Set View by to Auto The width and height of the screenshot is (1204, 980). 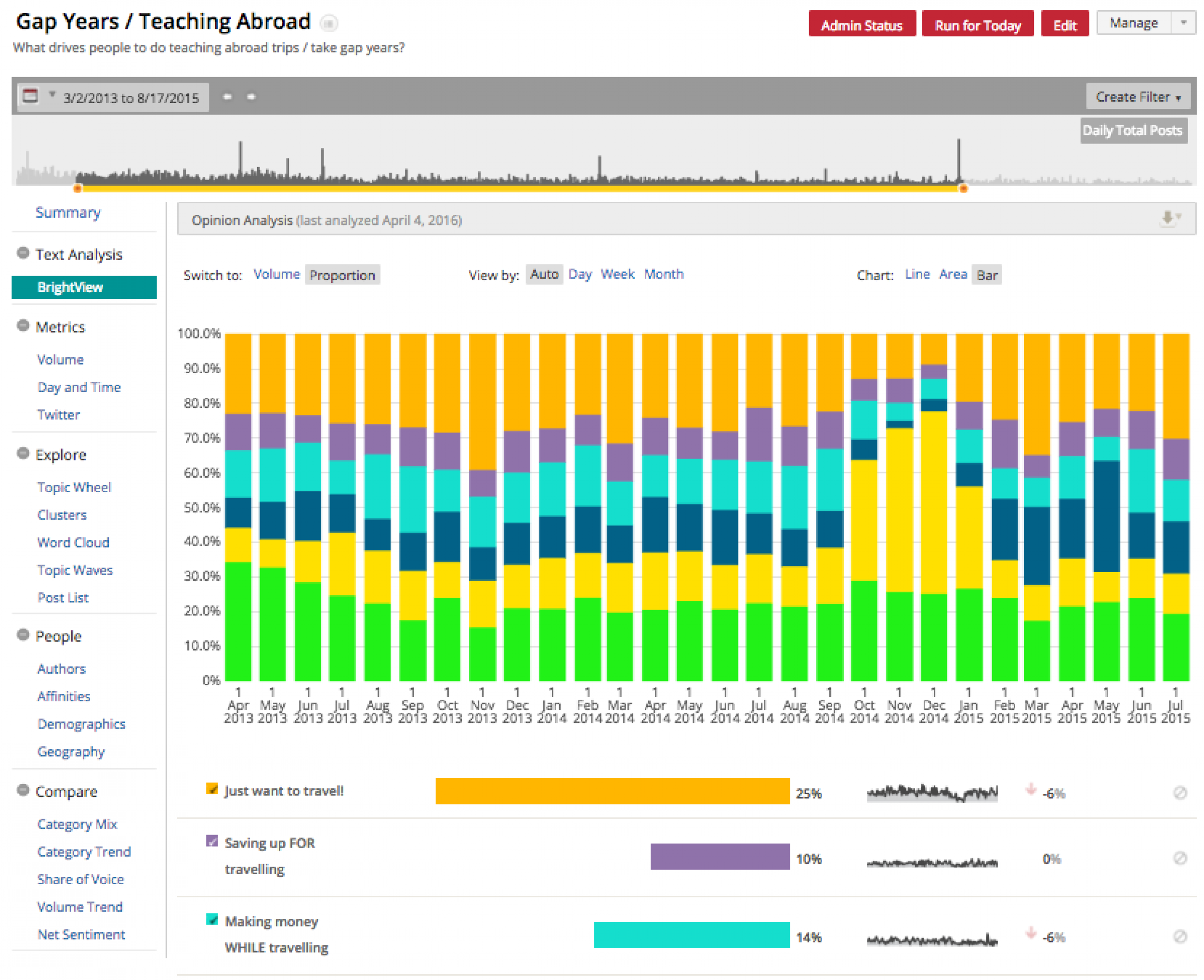pos(544,274)
